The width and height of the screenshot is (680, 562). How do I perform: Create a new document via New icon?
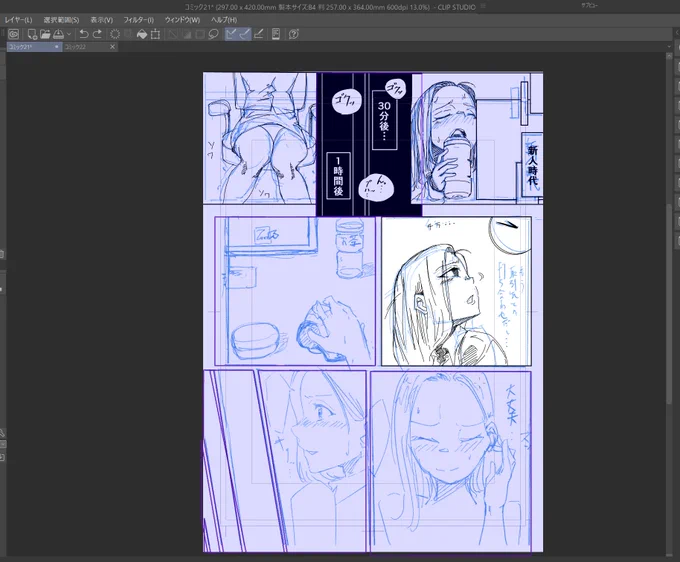pyautogui.click(x=32, y=34)
